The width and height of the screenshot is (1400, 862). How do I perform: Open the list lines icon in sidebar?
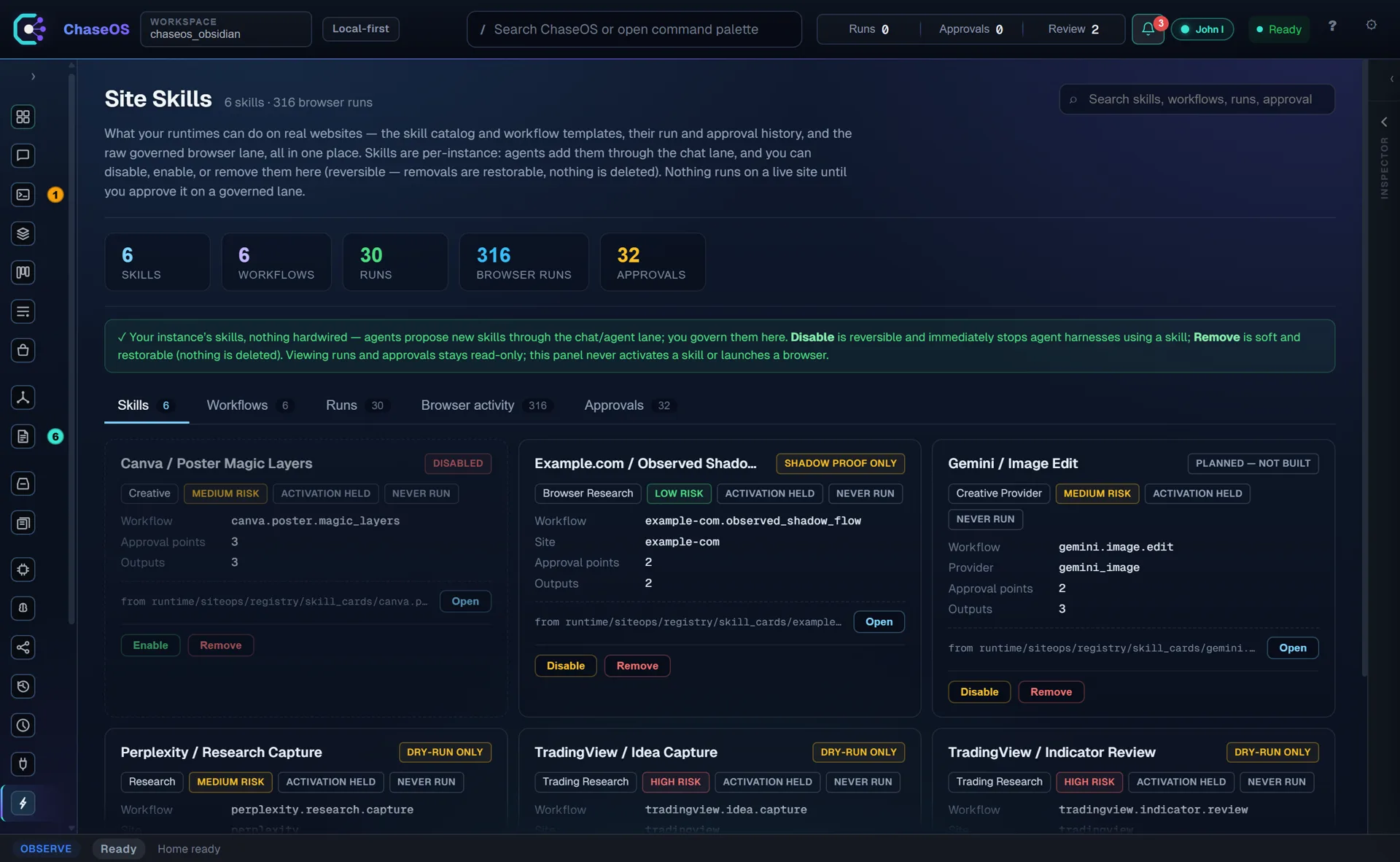[x=23, y=311]
